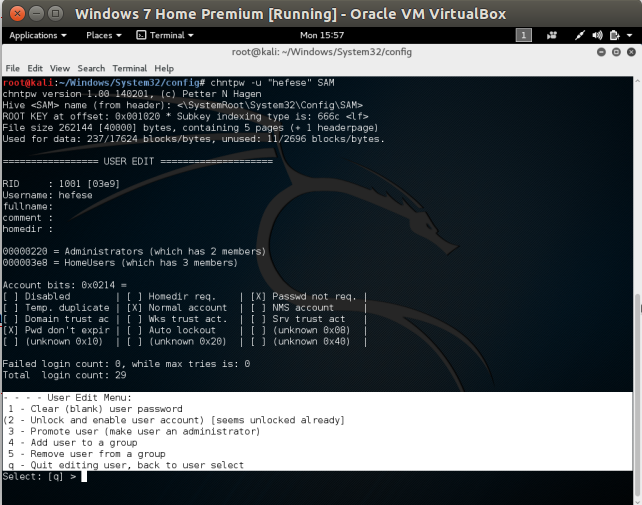Click the 'Promote user' menu line
The width and height of the screenshot is (642, 505).
click(x=134, y=431)
